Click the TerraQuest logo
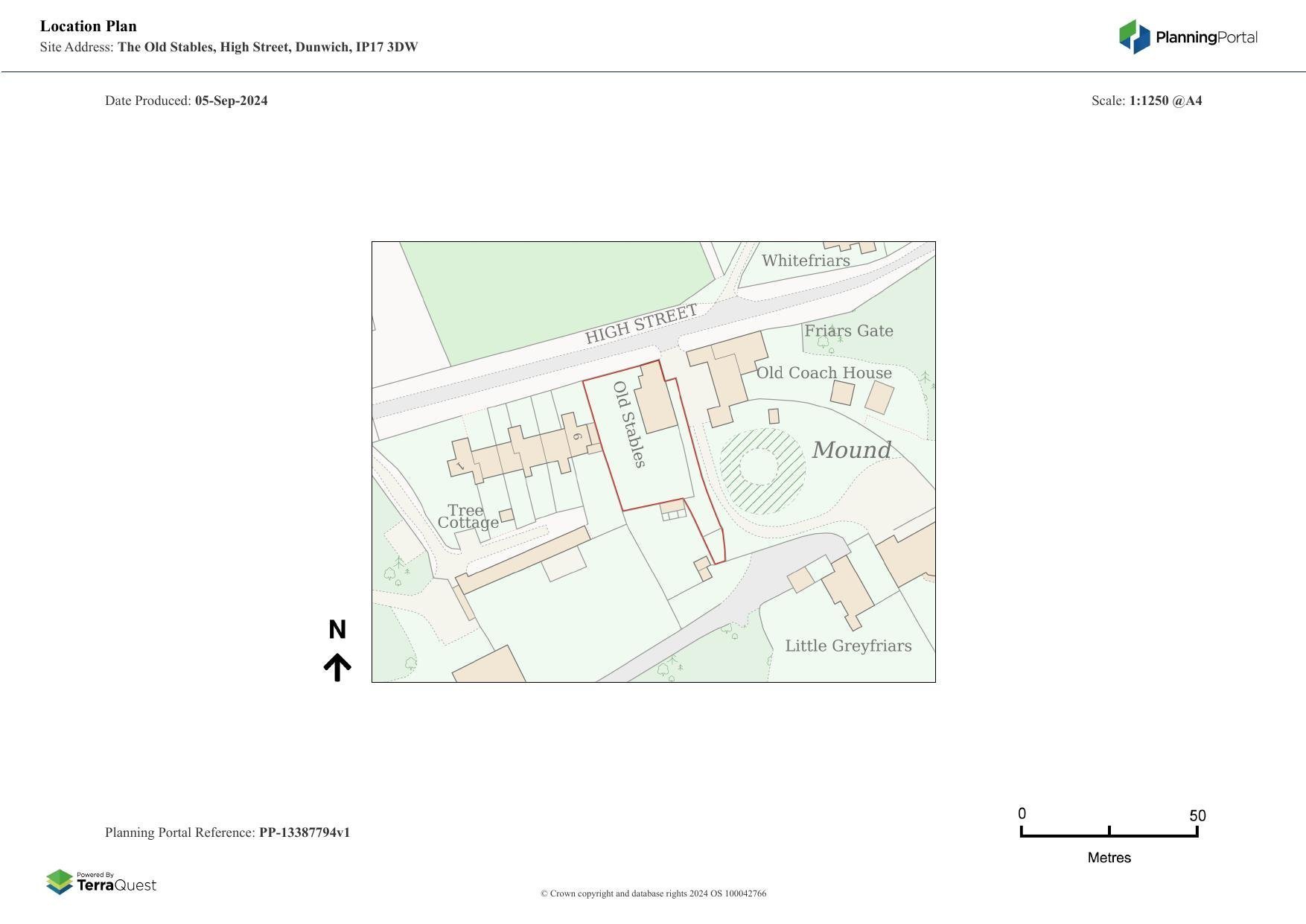The width and height of the screenshot is (1306, 924). (101, 882)
